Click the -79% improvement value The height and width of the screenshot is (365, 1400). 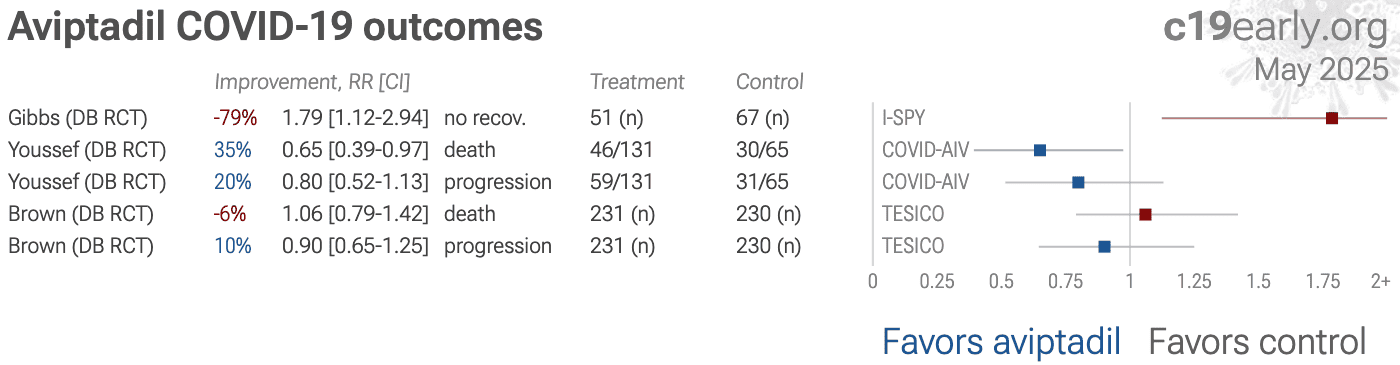point(235,118)
